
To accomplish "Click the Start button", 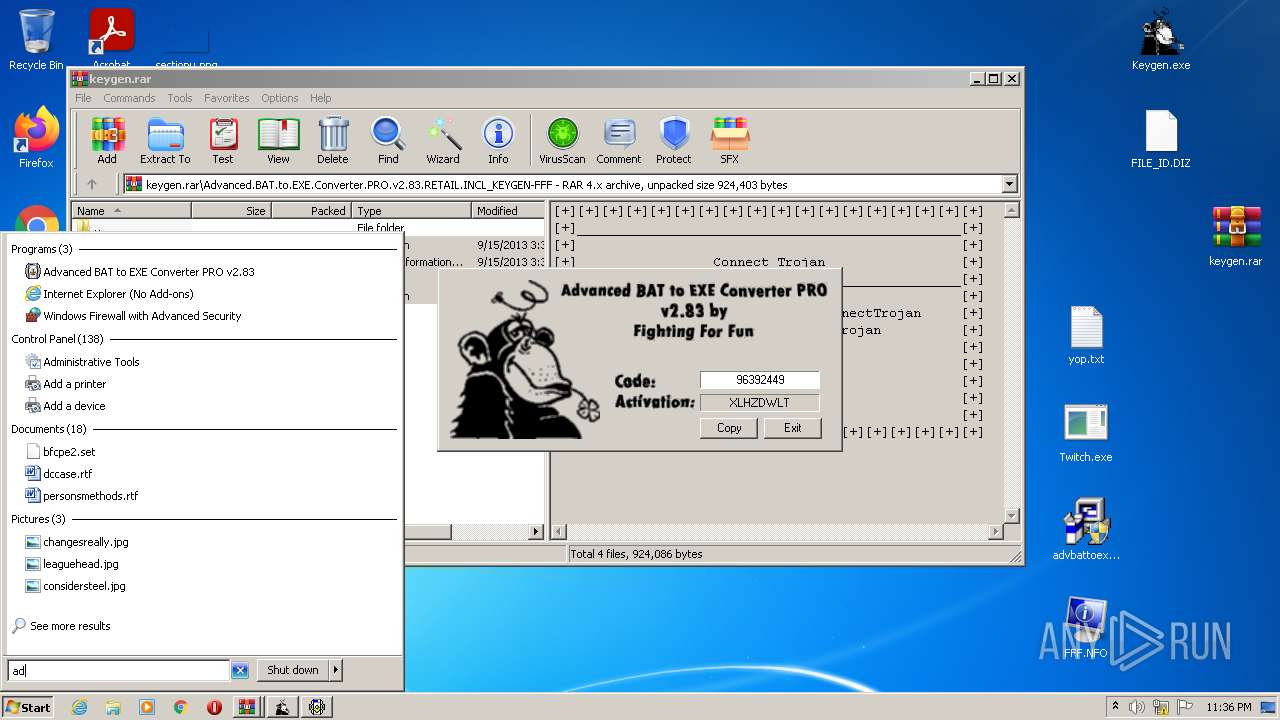I will click(x=28, y=707).
